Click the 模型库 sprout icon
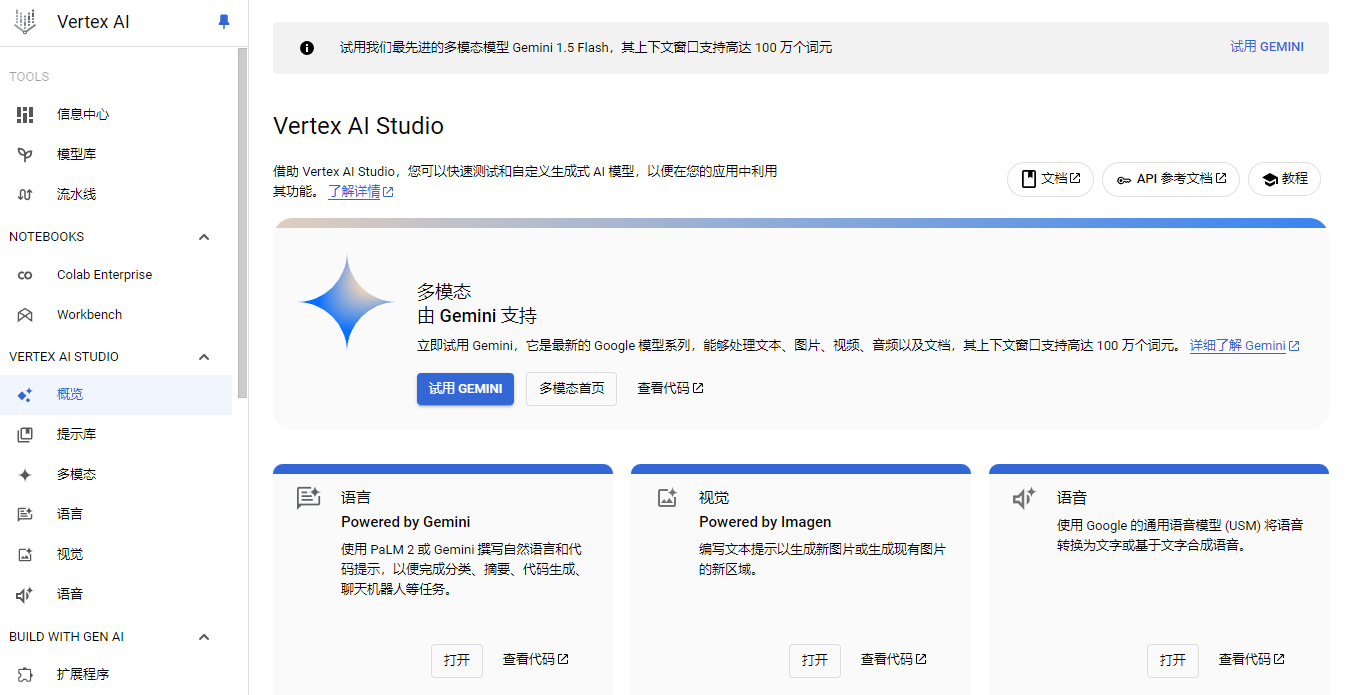The height and width of the screenshot is (695, 1357). [x=25, y=155]
